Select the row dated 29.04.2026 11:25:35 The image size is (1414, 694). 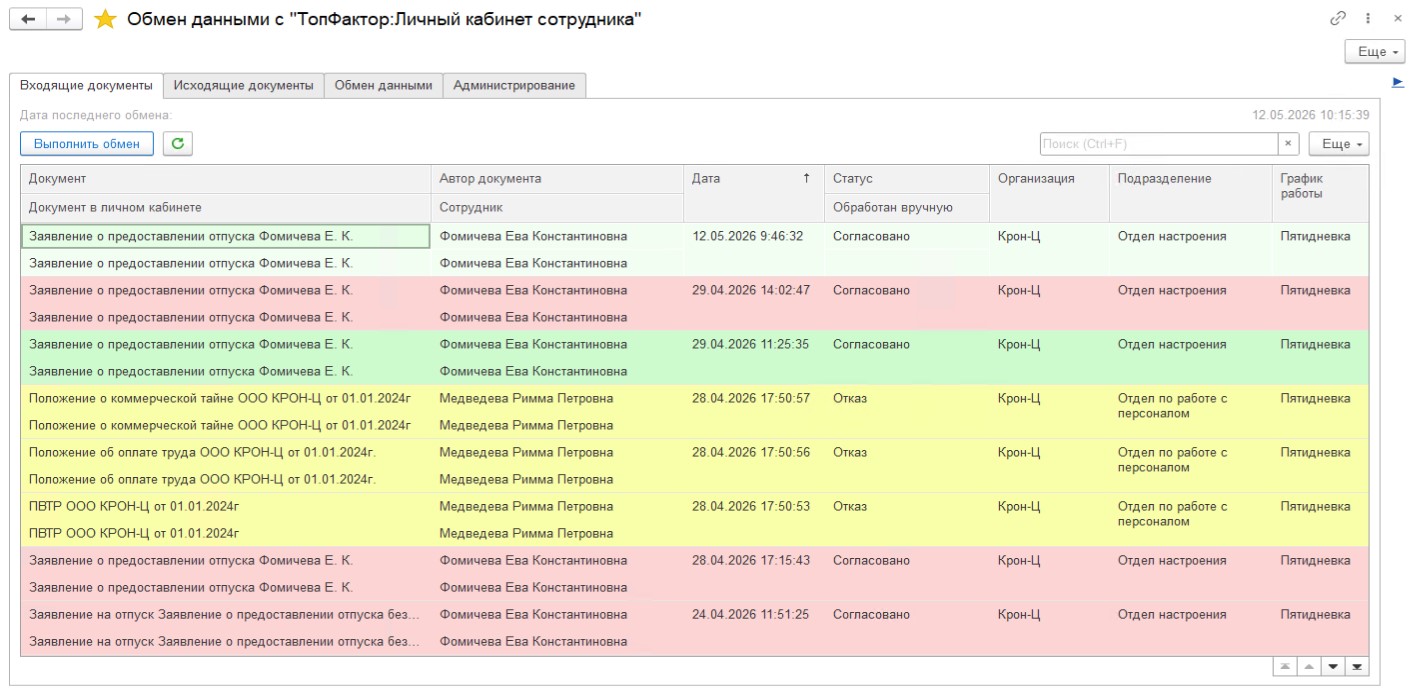tap(694, 358)
